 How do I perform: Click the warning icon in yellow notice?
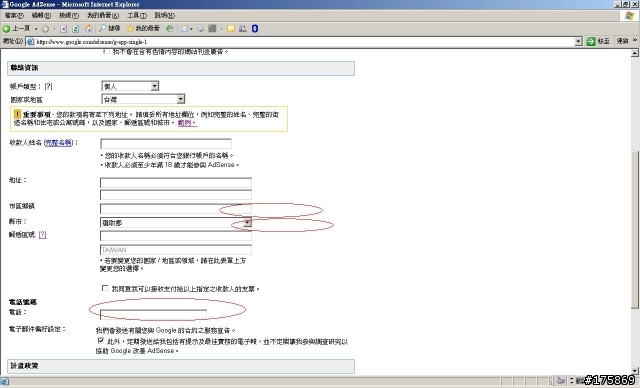(x=18, y=114)
